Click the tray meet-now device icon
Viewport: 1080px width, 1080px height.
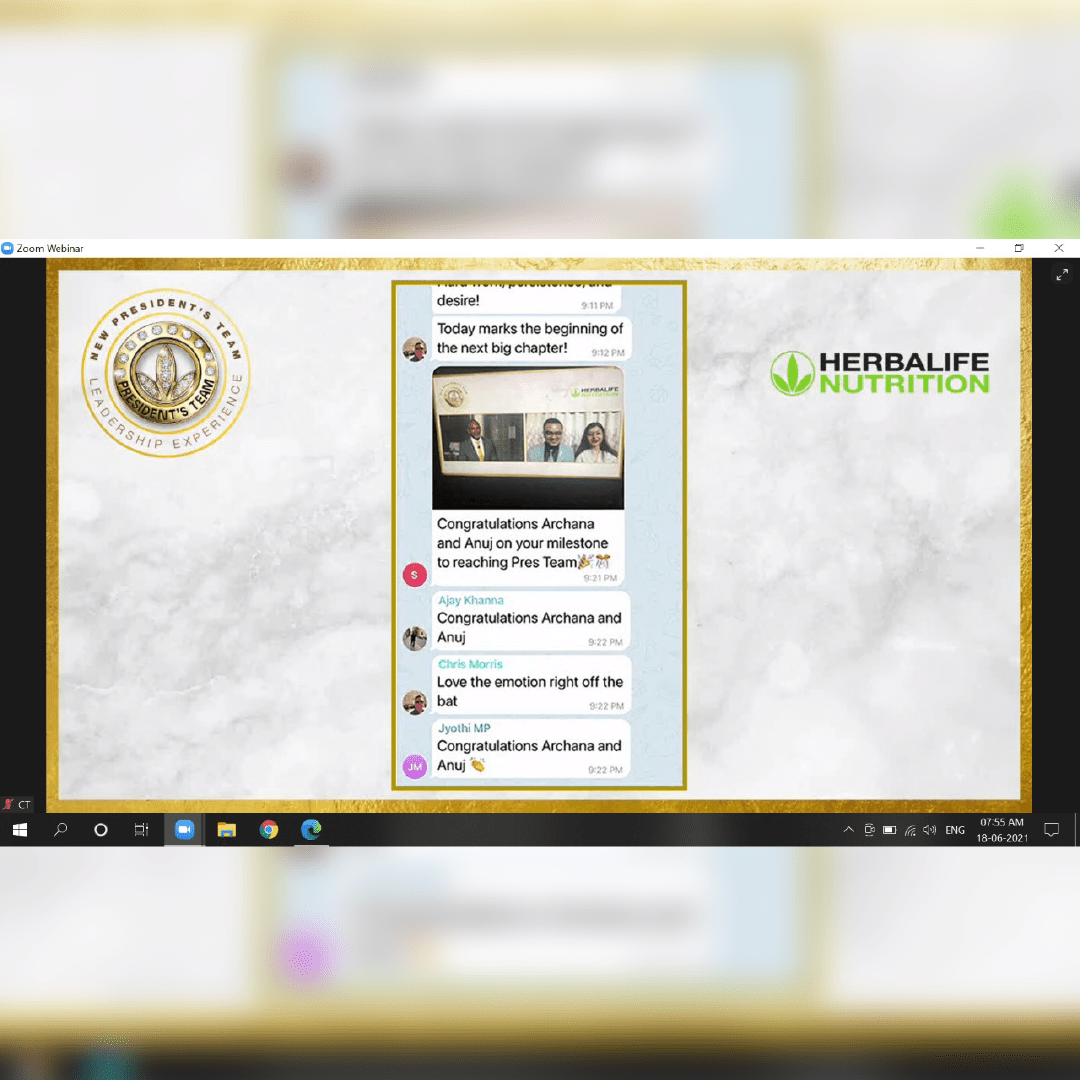pos(869,830)
